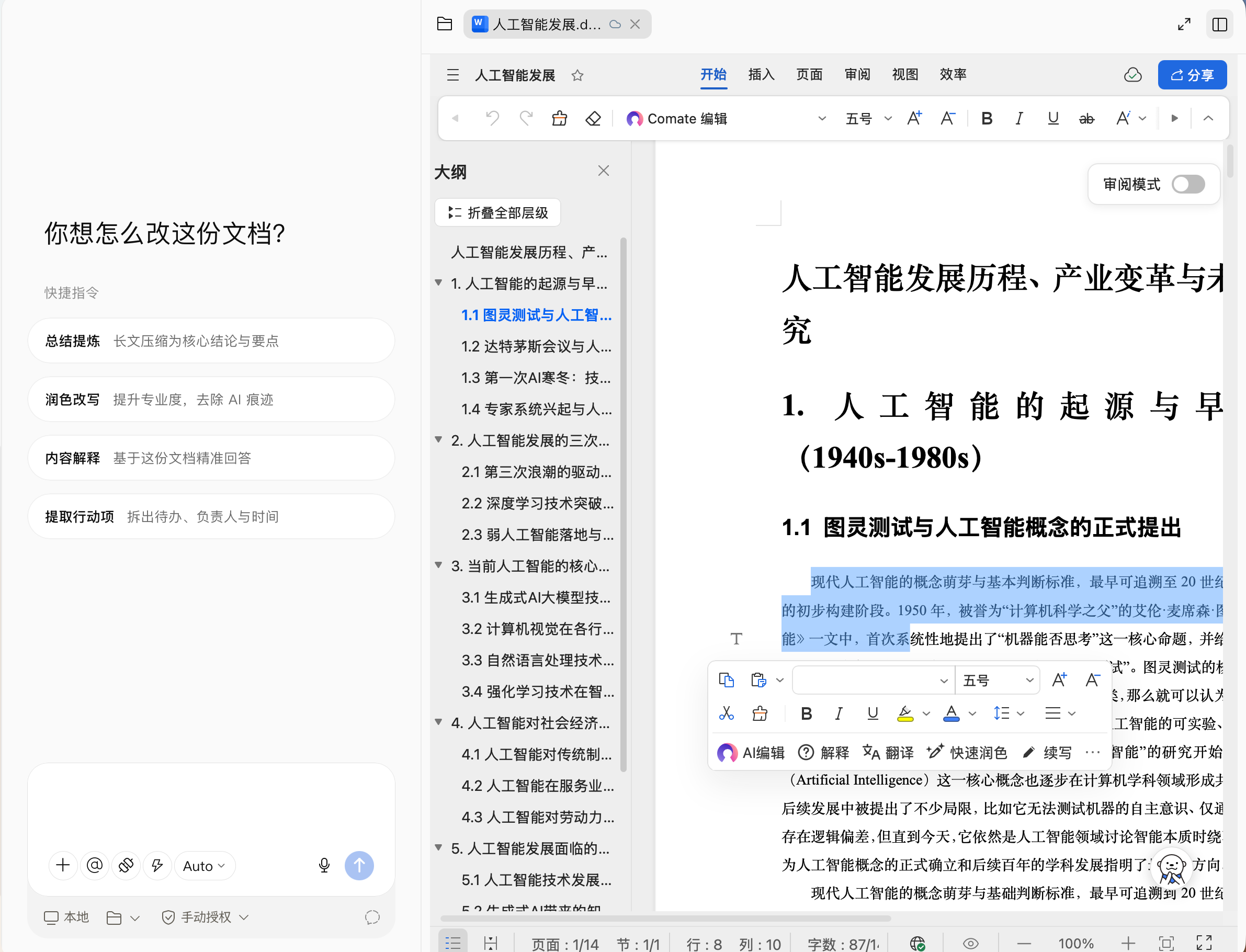Viewport: 1246px width, 952px height.
Task: Click 折叠全部层级 button
Action: [x=497, y=212]
